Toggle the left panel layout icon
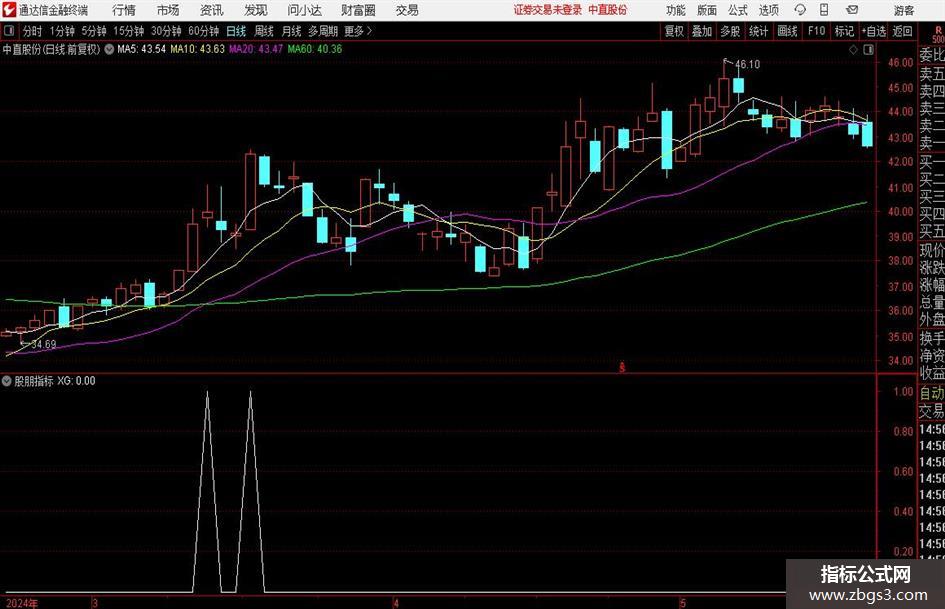945x609 pixels. click(x=9, y=31)
